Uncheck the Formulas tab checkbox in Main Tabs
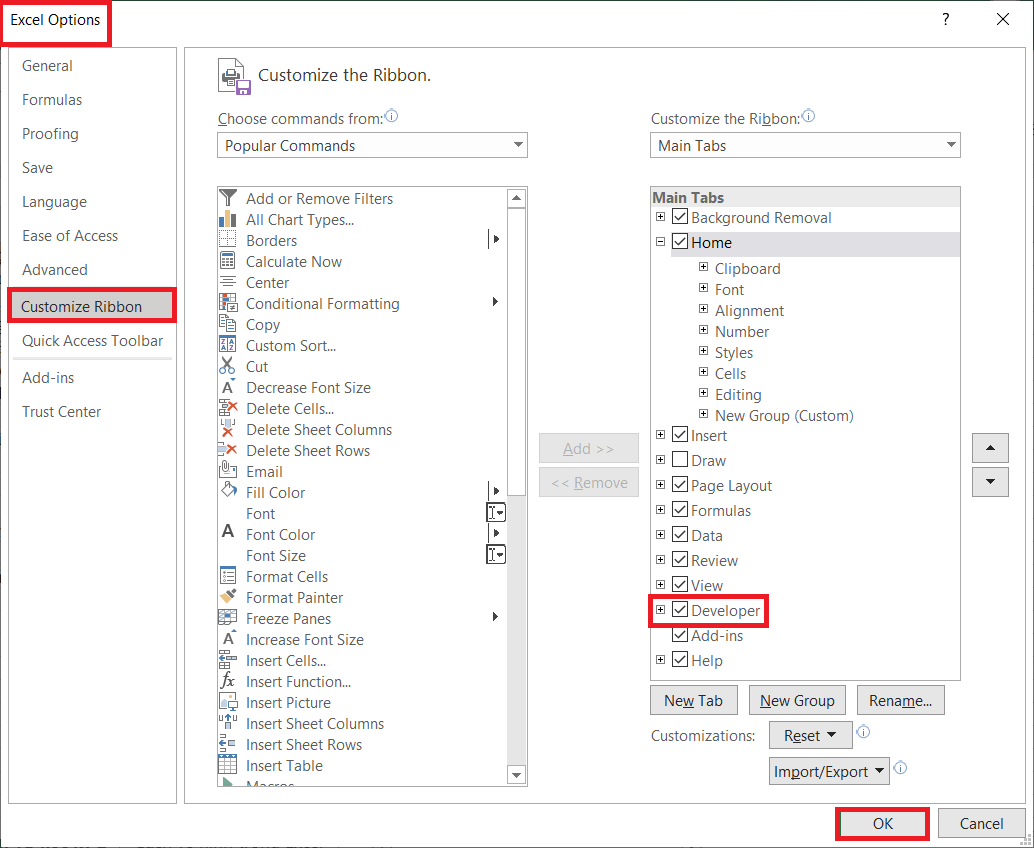 click(x=680, y=510)
